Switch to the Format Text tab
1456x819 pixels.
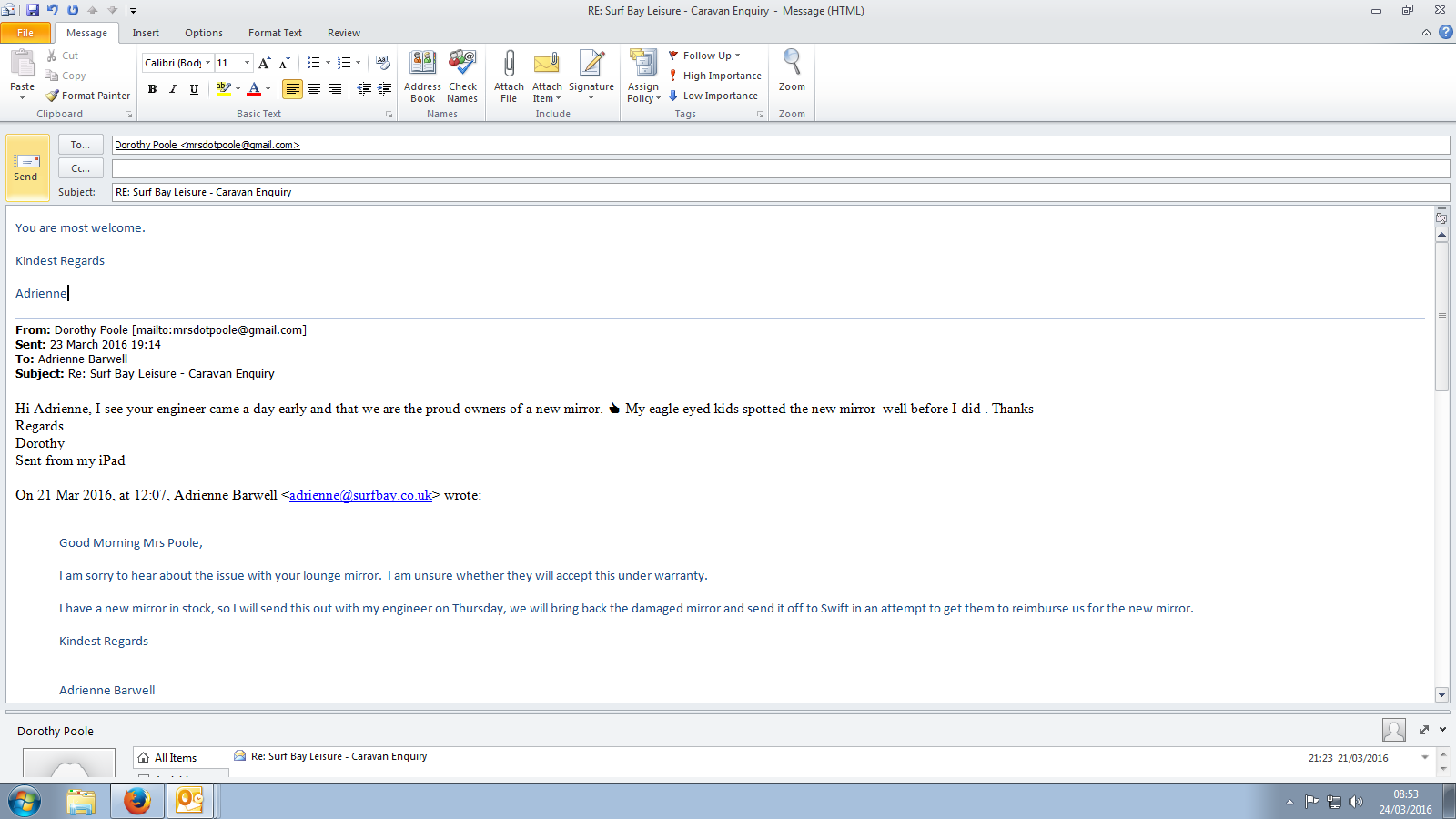point(275,33)
